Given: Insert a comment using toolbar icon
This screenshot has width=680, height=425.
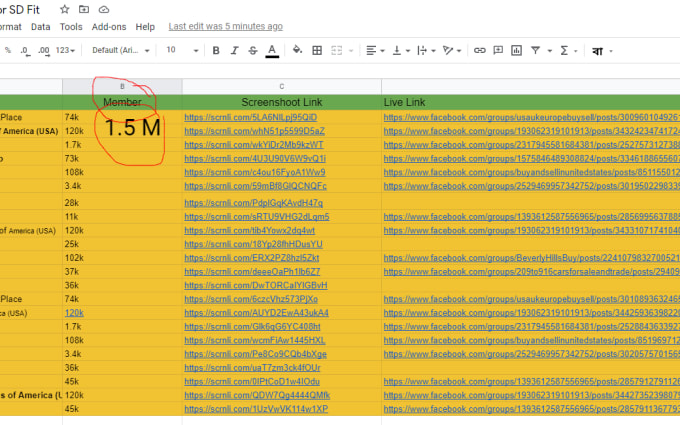Looking at the screenshot, I should tap(498, 50).
